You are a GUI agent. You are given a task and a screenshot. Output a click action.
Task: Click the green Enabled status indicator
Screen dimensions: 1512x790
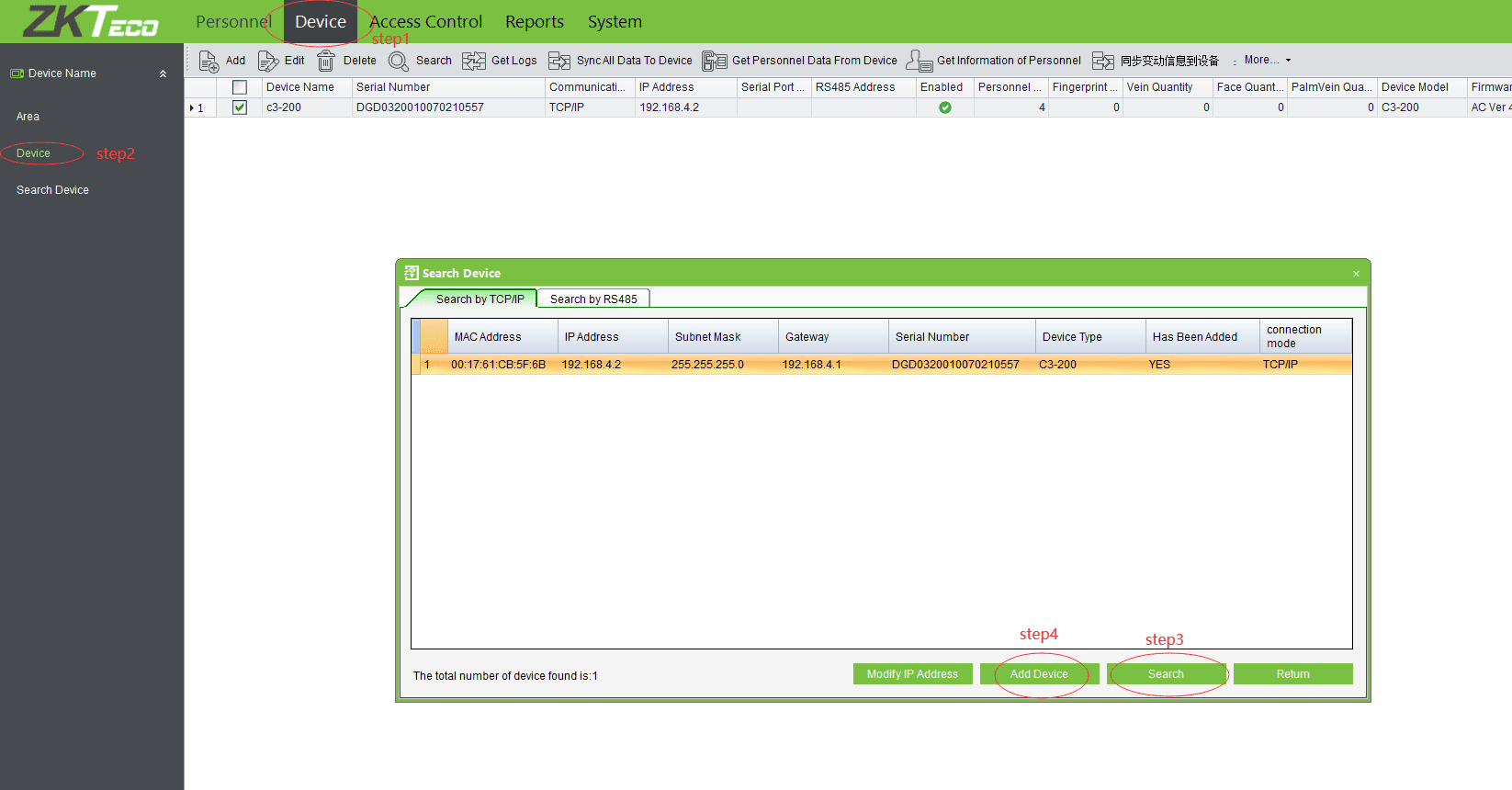pos(944,107)
